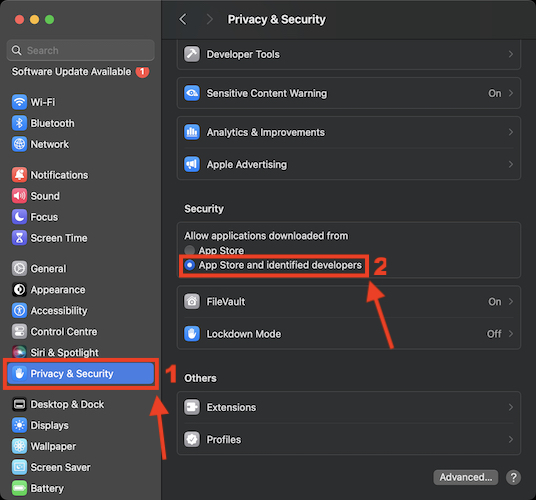Click the FileVault safe icon
This screenshot has height=500, width=536.
pyautogui.click(x=192, y=301)
